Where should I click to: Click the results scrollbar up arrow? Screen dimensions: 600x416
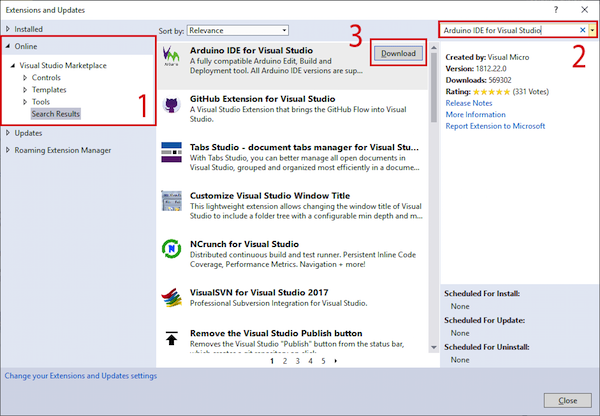[434, 48]
